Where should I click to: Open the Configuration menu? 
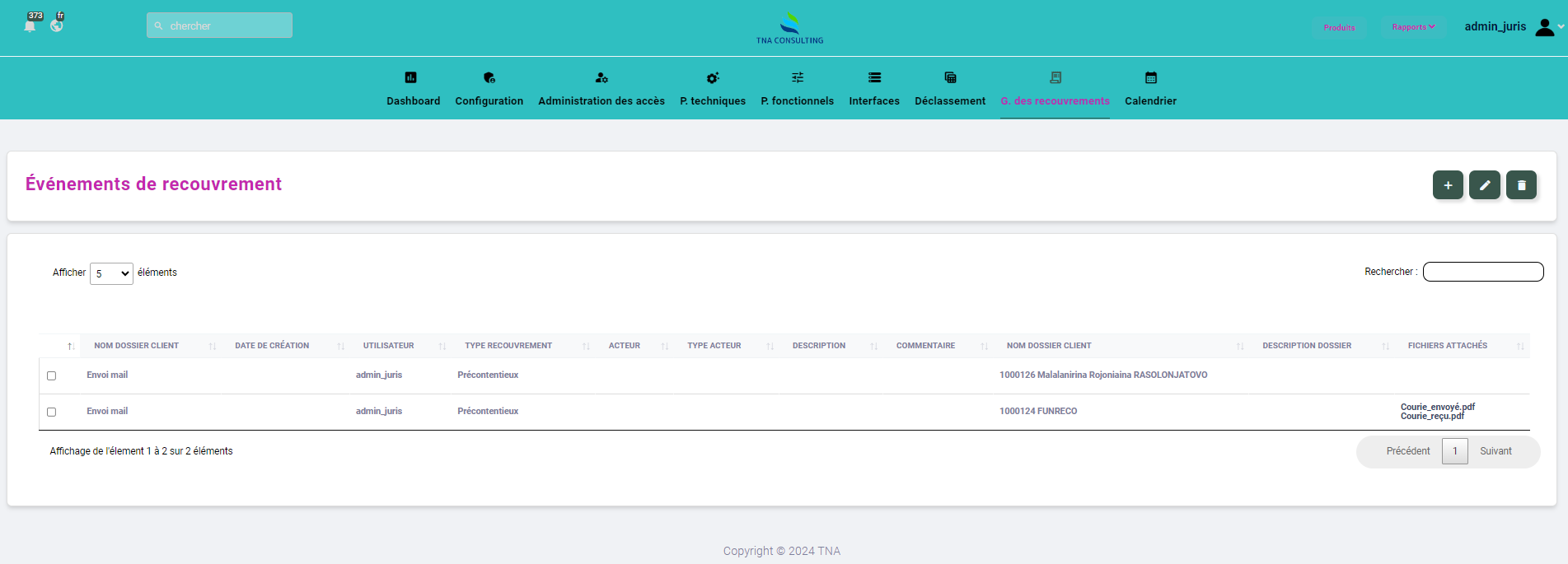[489, 89]
